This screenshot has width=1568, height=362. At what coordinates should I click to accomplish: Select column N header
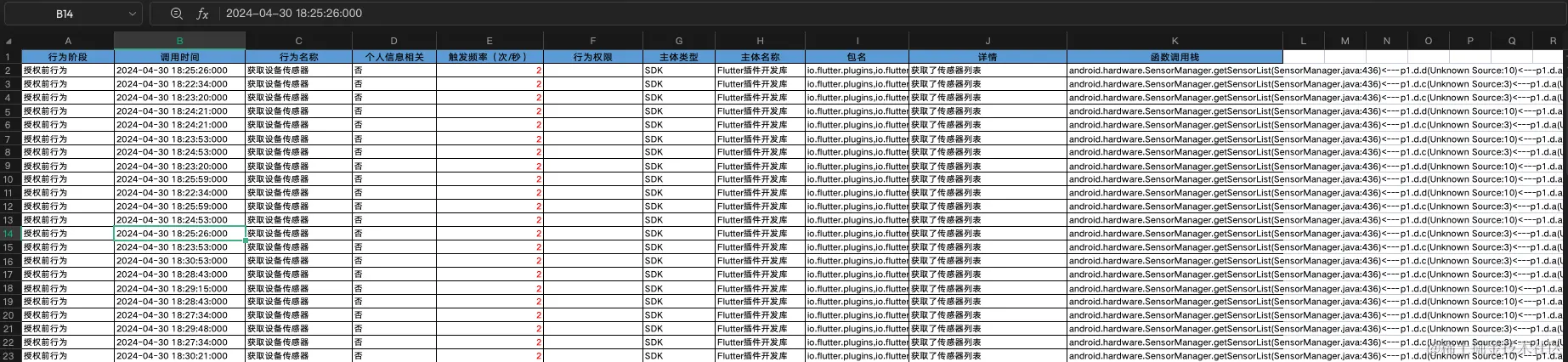(x=1386, y=41)
